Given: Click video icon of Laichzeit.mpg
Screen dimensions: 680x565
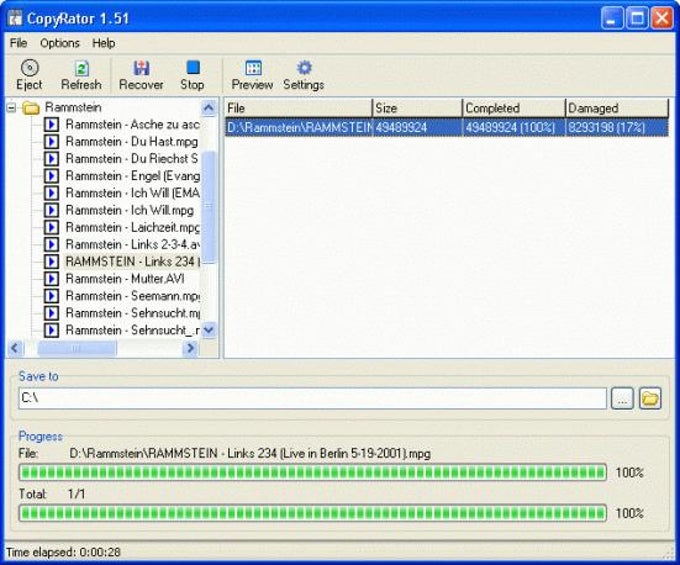Looking at the screenshot, I should tap(51, 228).
